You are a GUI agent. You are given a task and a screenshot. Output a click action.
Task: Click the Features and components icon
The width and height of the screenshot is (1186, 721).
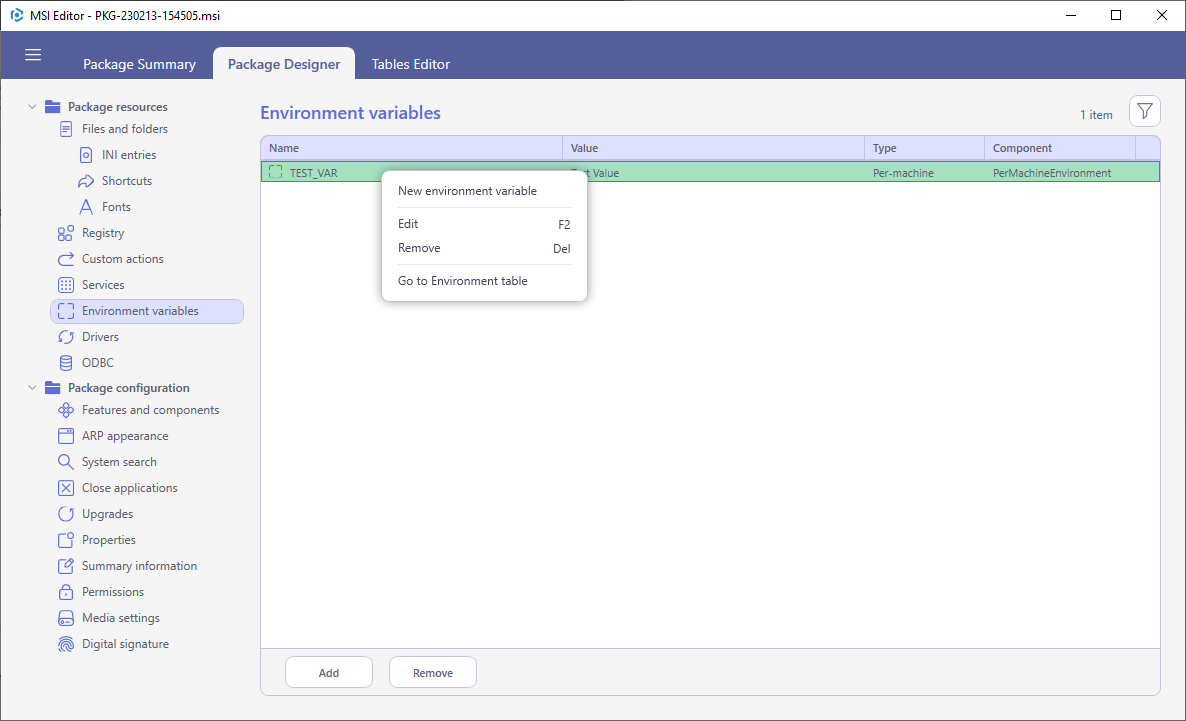coord(66,410)
